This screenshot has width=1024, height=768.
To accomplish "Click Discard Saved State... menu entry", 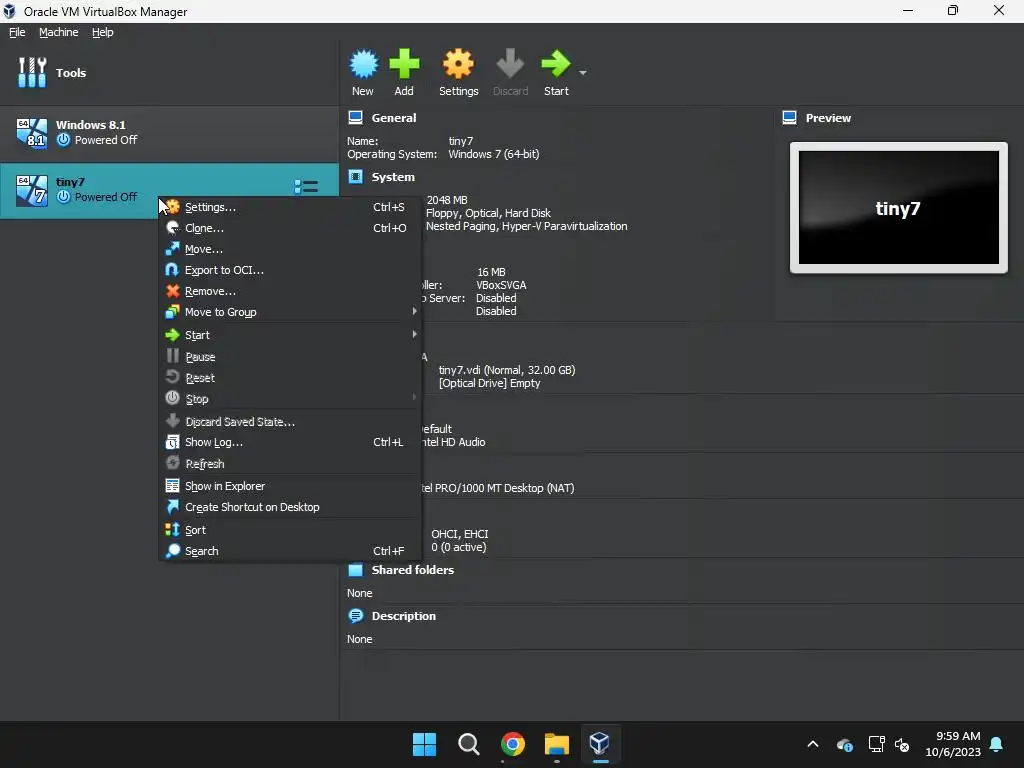I will (289, 422).
